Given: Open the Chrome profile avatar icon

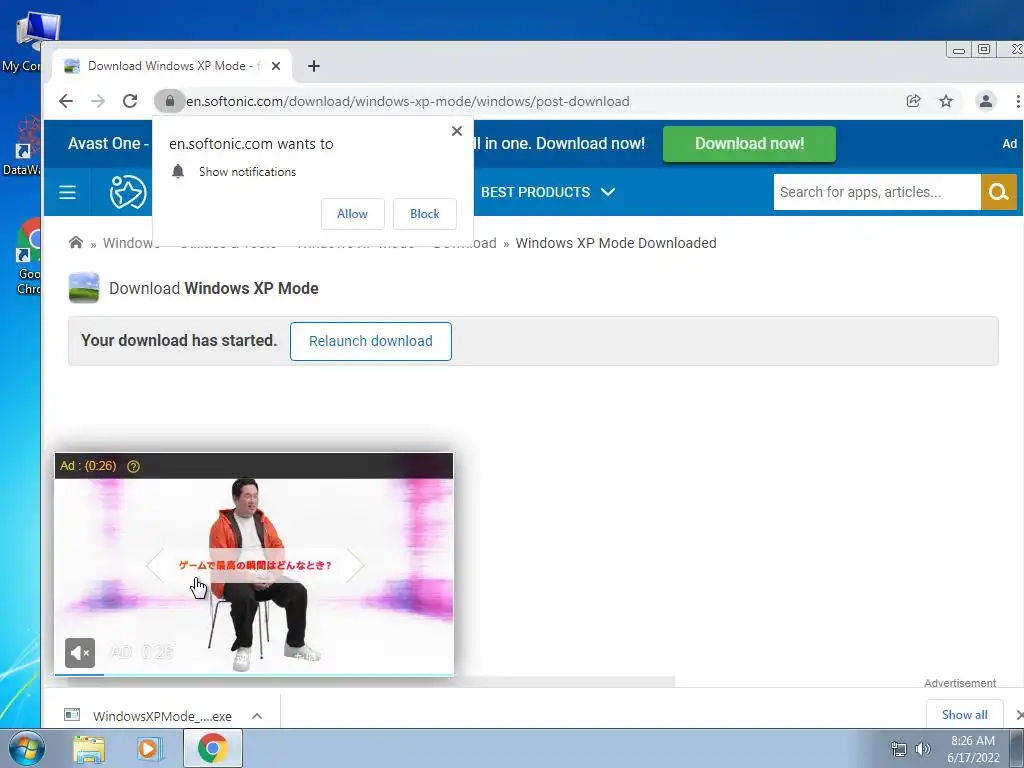Looking at the screenshot, I should [x=985, y=101].
